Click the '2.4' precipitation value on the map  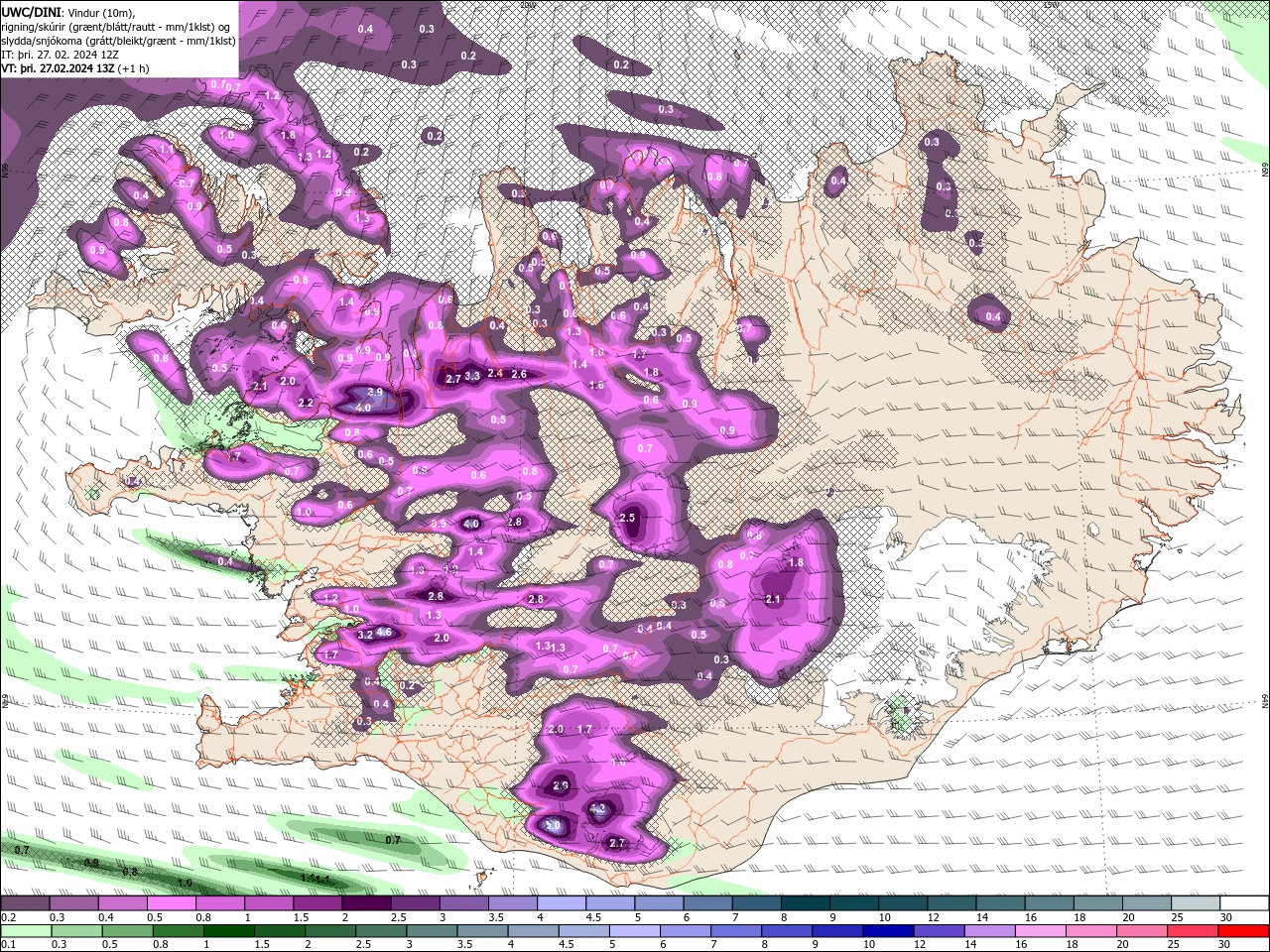(x=495, y=373)
